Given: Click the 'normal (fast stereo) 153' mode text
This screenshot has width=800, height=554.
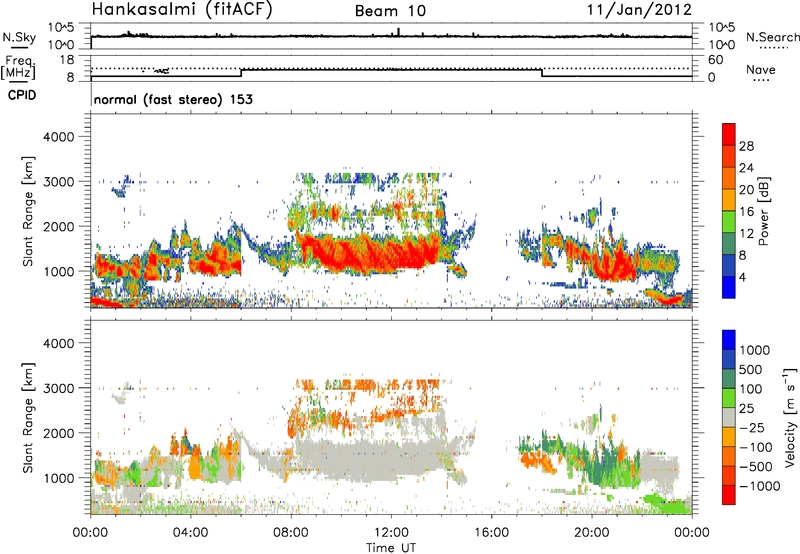Looking at the screenshot, I should point(173,99).
